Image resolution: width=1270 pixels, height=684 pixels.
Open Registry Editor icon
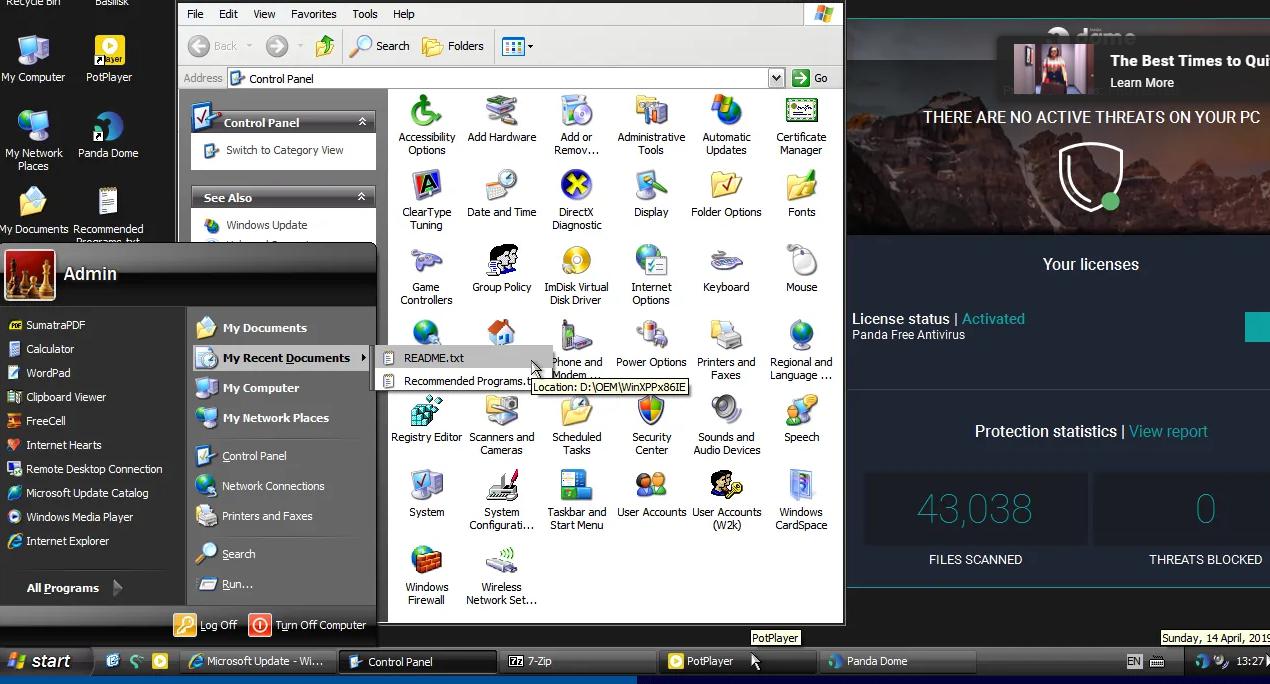click(x=427, y=419)
